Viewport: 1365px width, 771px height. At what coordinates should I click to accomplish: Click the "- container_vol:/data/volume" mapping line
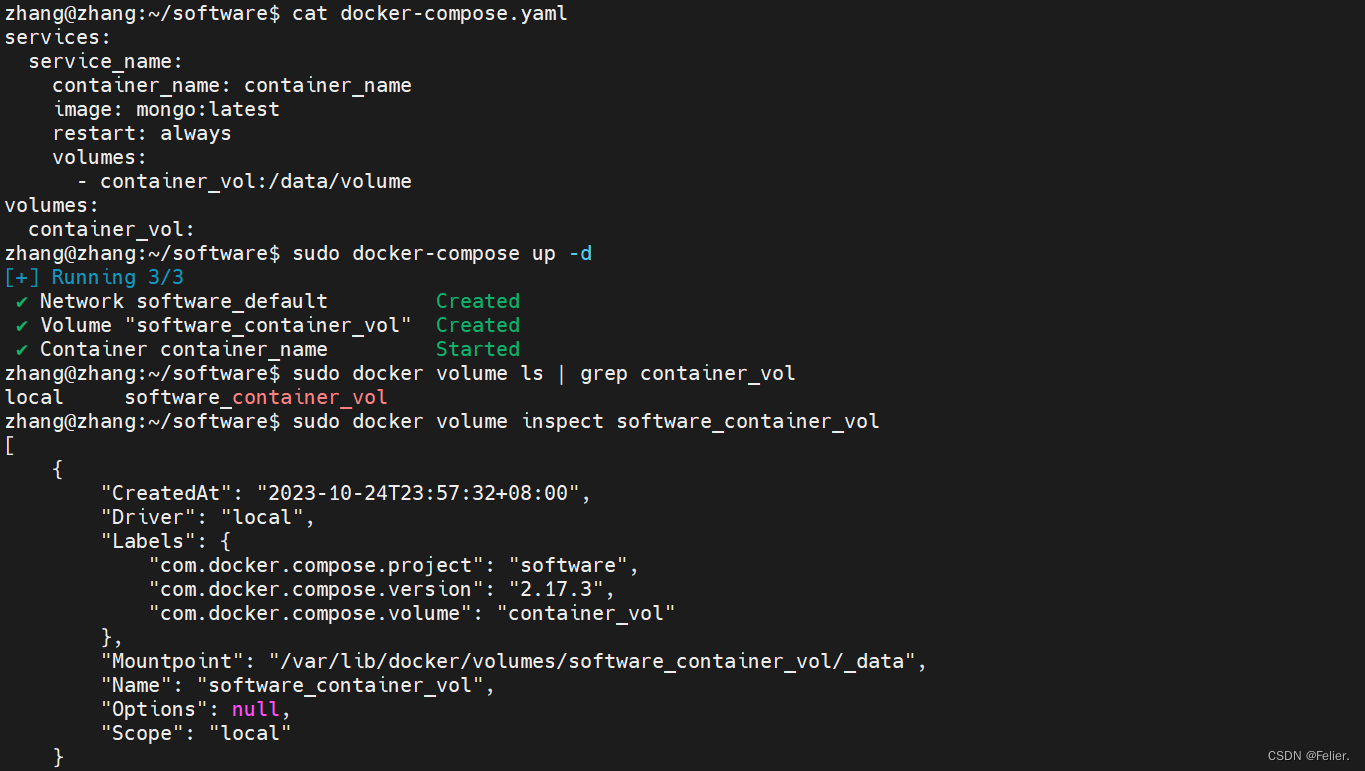[244, 181]
